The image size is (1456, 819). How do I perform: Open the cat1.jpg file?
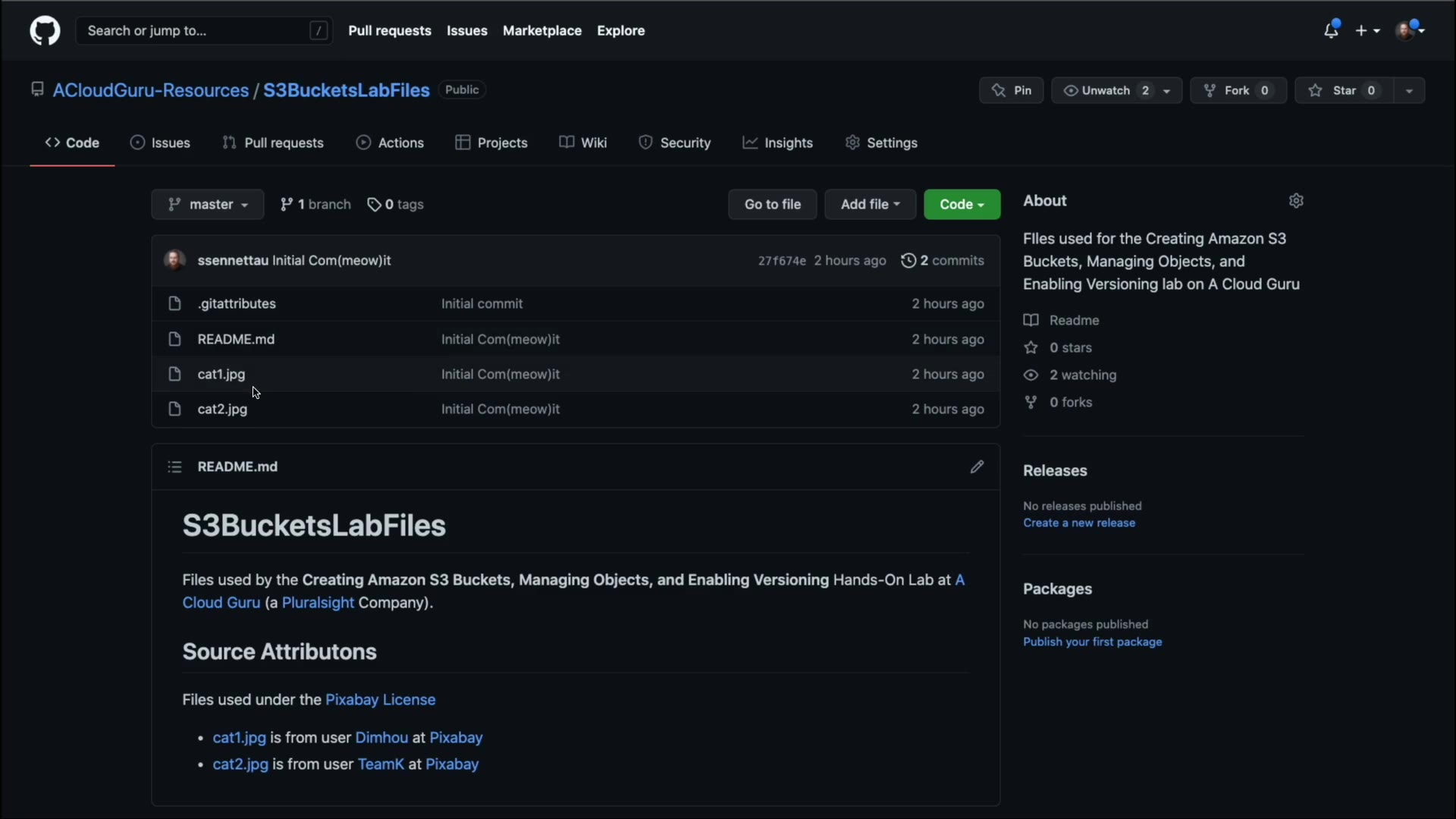[221, 374]
